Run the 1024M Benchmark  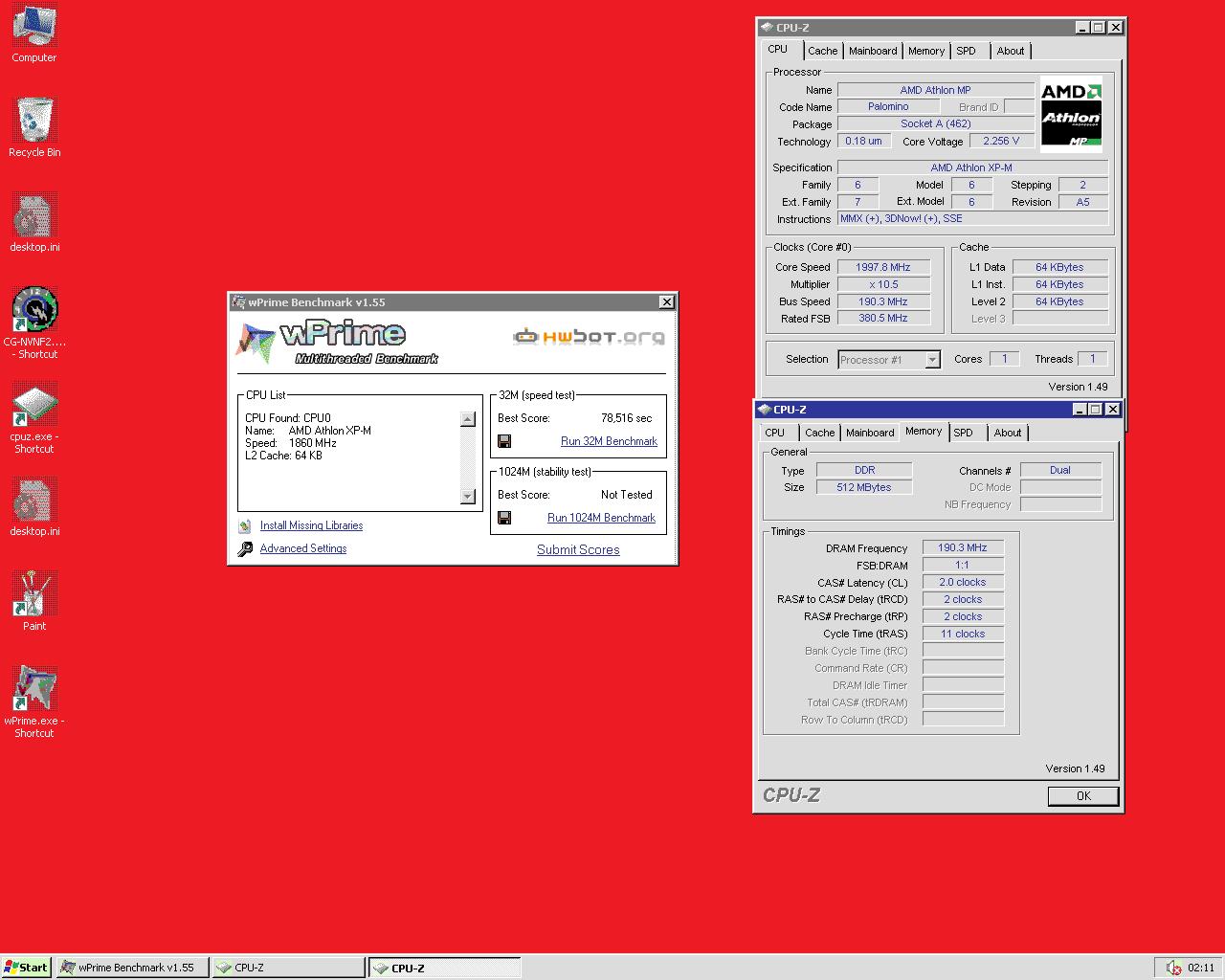coord(601,518)
